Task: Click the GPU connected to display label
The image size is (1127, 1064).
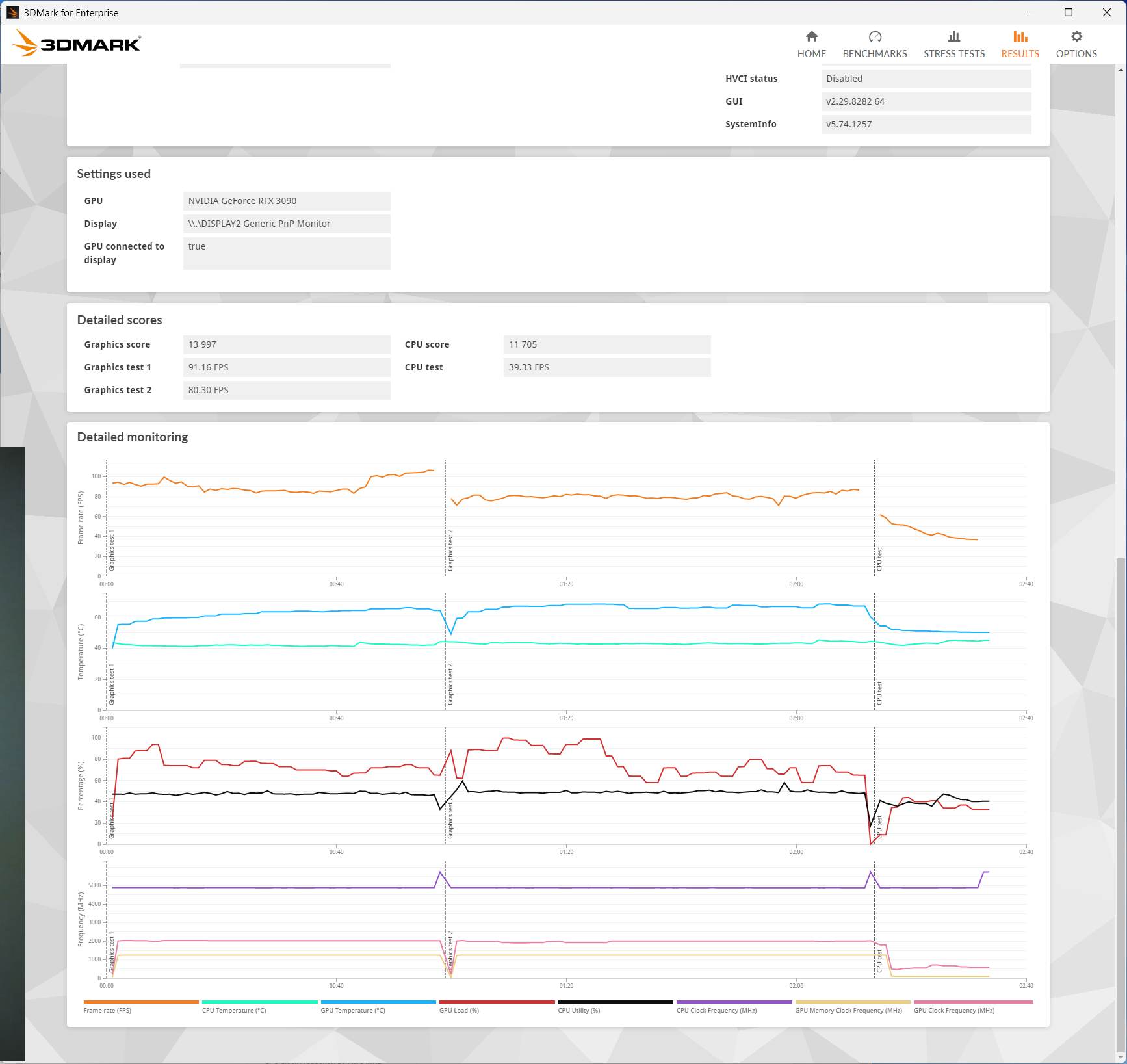Action: tap(124, 253)
